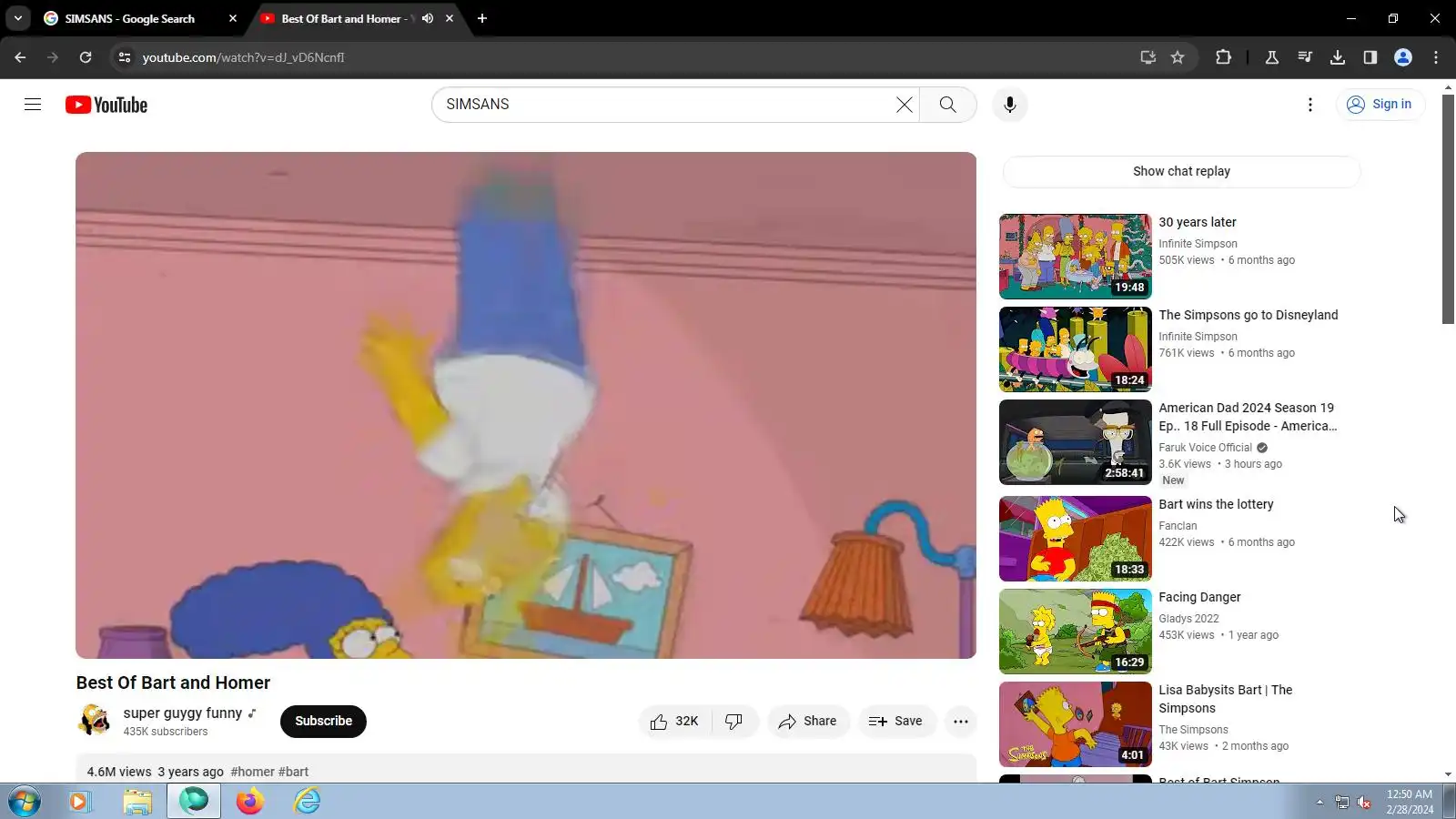The height and width of the screenshot is (819, 1456).
Task: Open more actions menu below video
Action: point(960,722)
